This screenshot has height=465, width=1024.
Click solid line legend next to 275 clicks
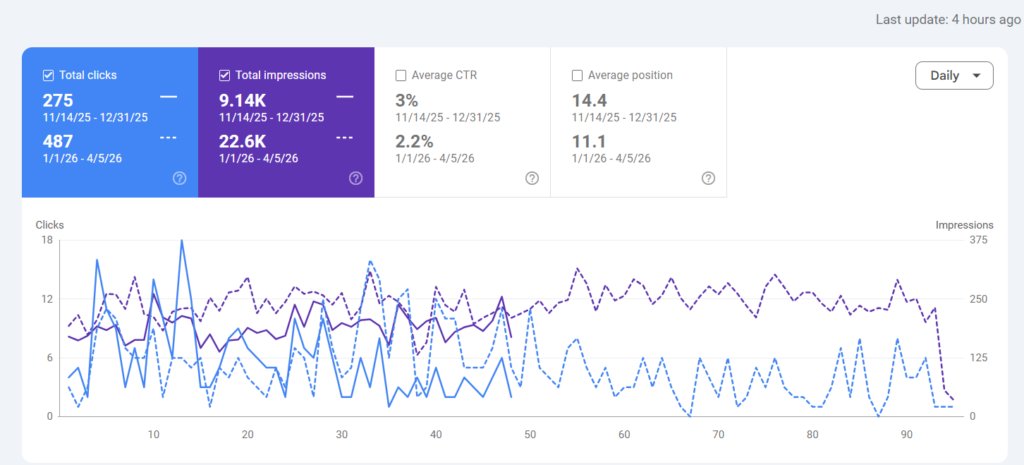(168, 97)
